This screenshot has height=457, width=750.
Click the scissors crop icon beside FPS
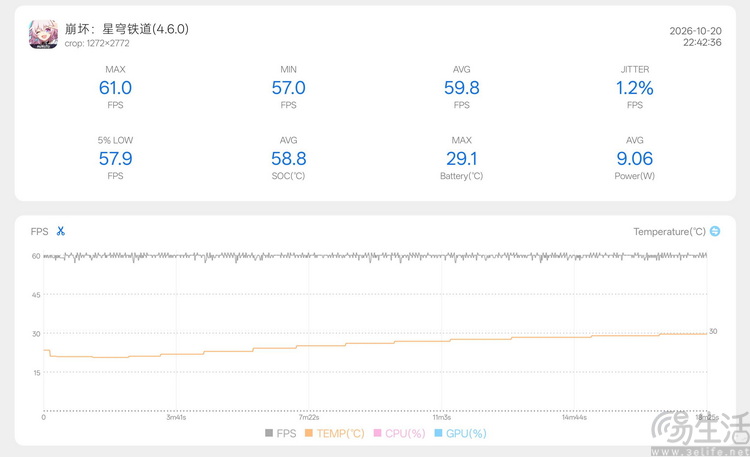pos(60,231)
